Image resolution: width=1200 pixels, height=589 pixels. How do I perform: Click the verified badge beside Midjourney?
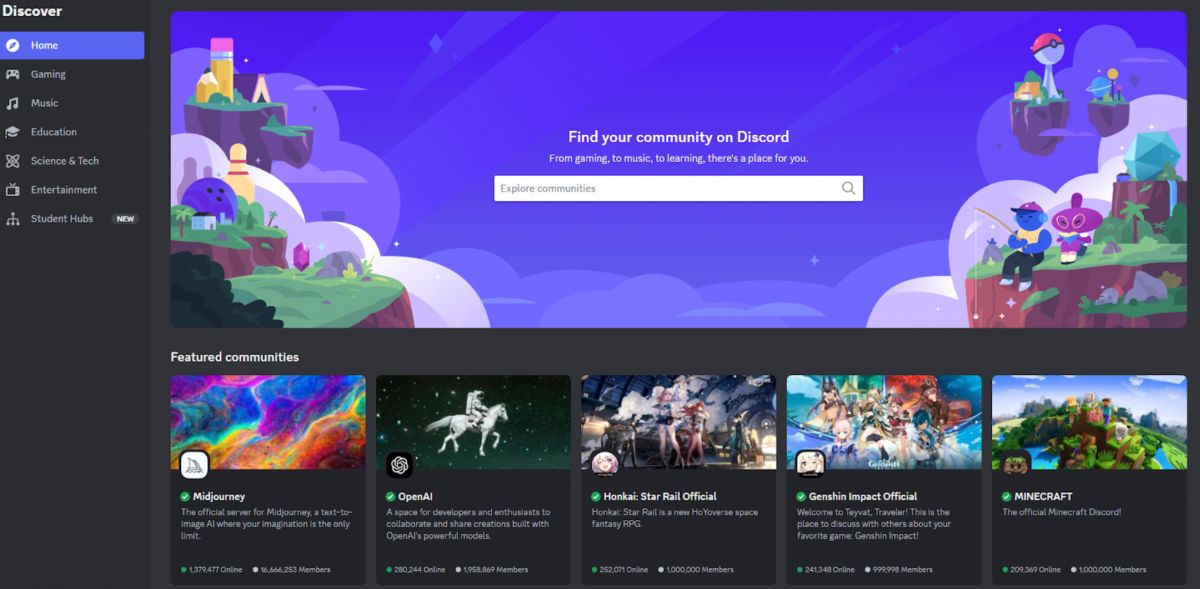[186, 496]
